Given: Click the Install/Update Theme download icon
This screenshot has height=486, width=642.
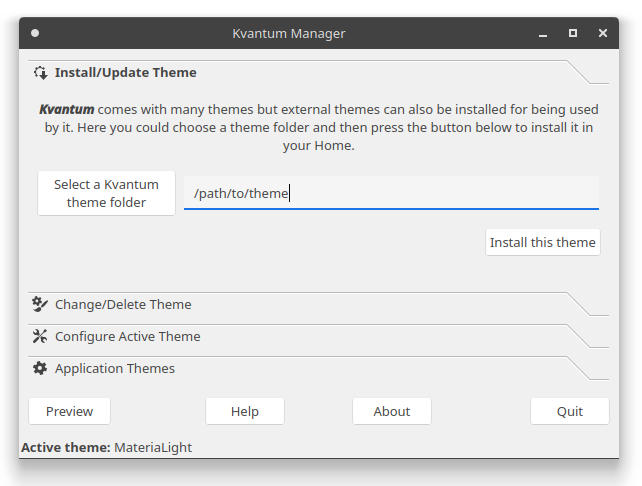Looking at the screenshot, I should click(x=40, y=73).
